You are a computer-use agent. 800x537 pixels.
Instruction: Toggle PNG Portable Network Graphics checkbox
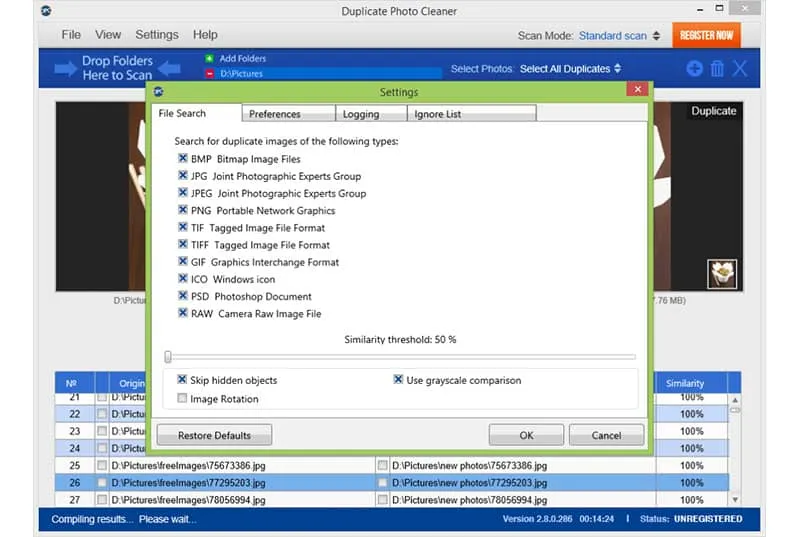tap(182, 210)
